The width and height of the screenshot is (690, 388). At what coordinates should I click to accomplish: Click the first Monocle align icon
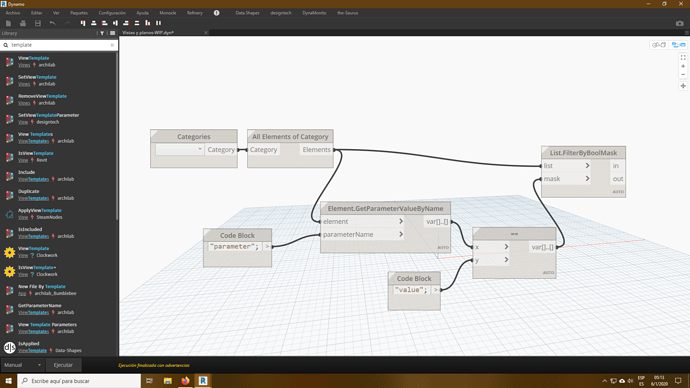coord(83,23)
